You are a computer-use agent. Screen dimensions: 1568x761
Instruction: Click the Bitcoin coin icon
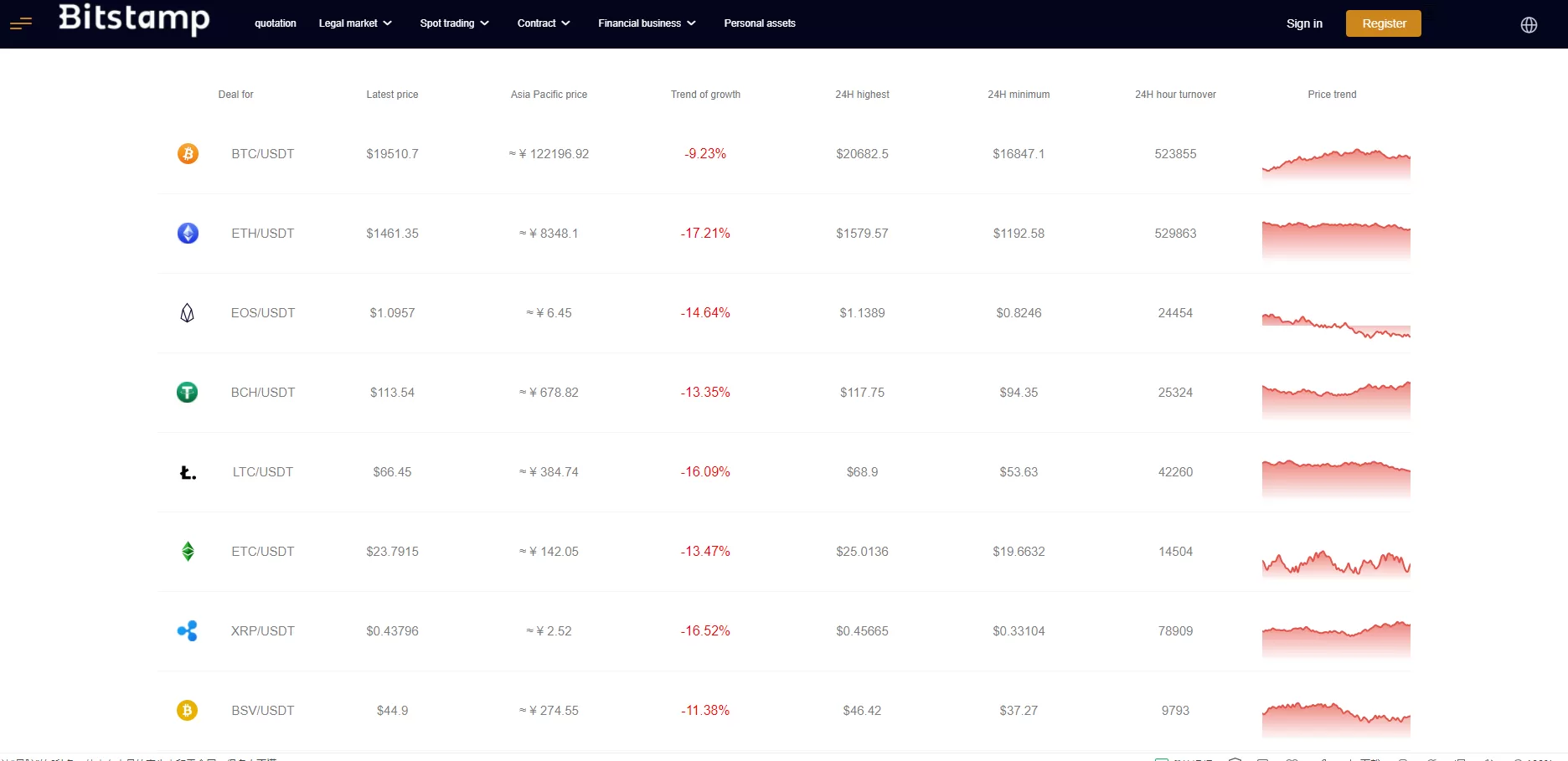pos(188,154)
